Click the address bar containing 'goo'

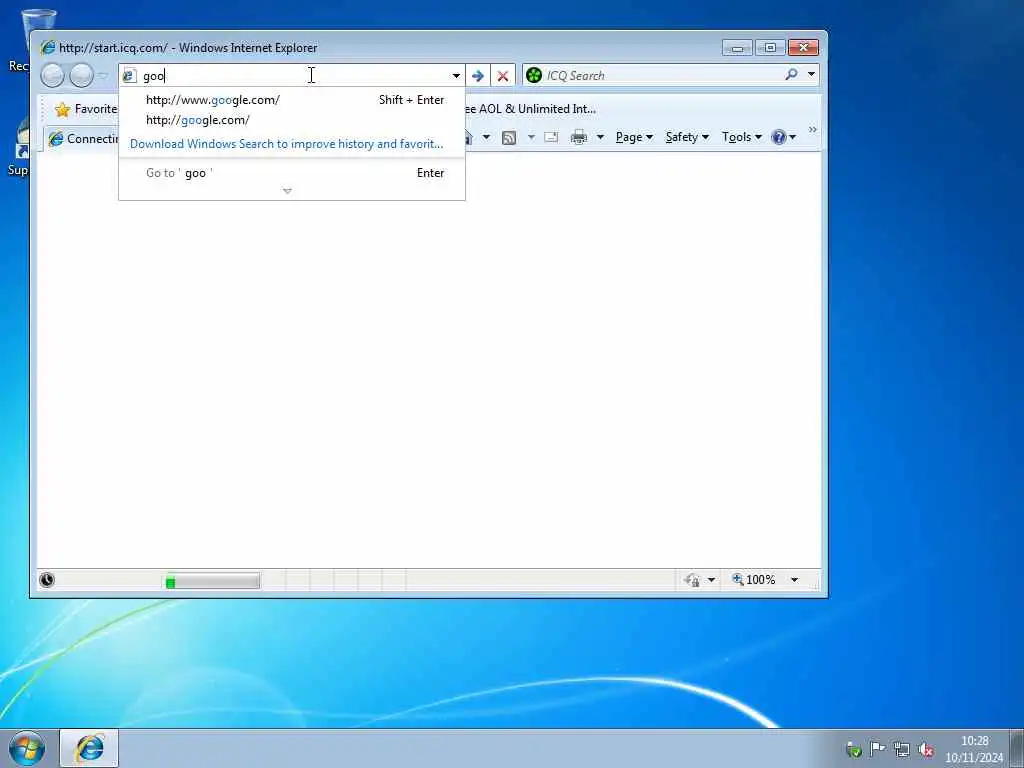tap(293, 76)
